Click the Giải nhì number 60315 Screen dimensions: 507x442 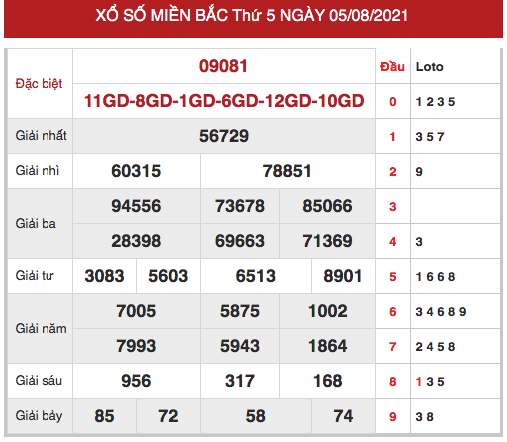[136, 171]
